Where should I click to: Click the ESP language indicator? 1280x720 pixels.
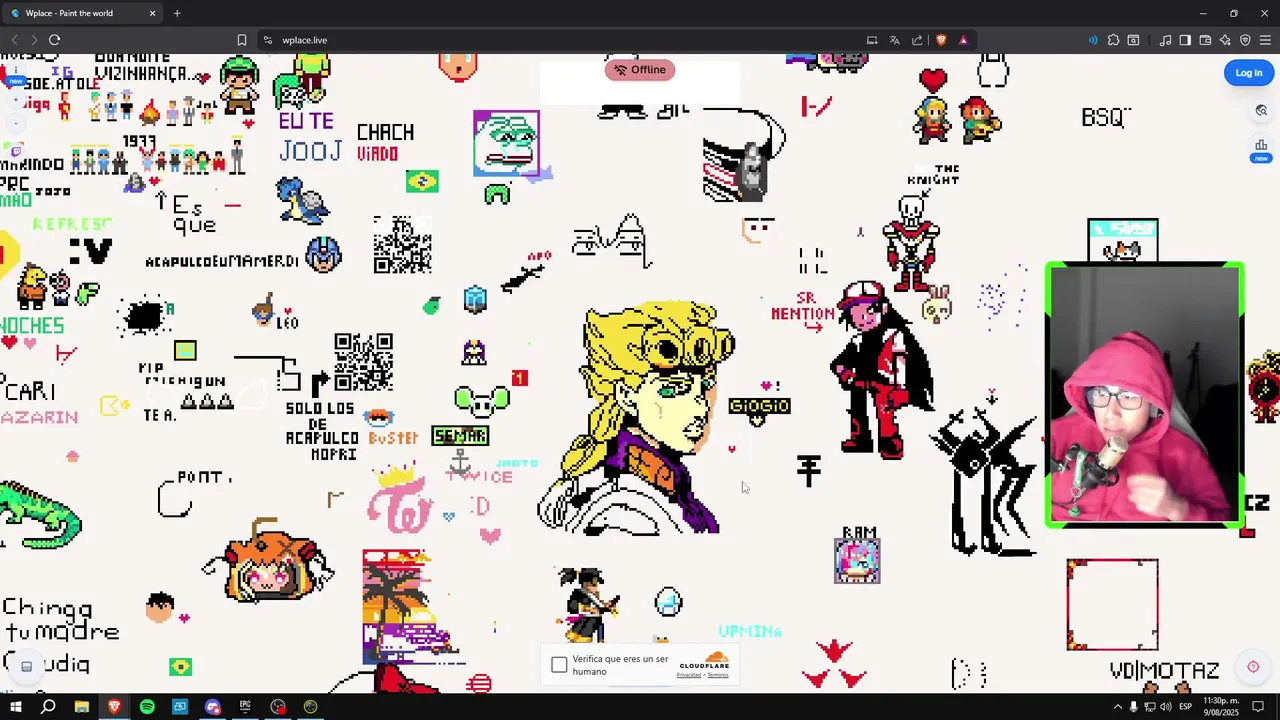(x=1186, y=707)
